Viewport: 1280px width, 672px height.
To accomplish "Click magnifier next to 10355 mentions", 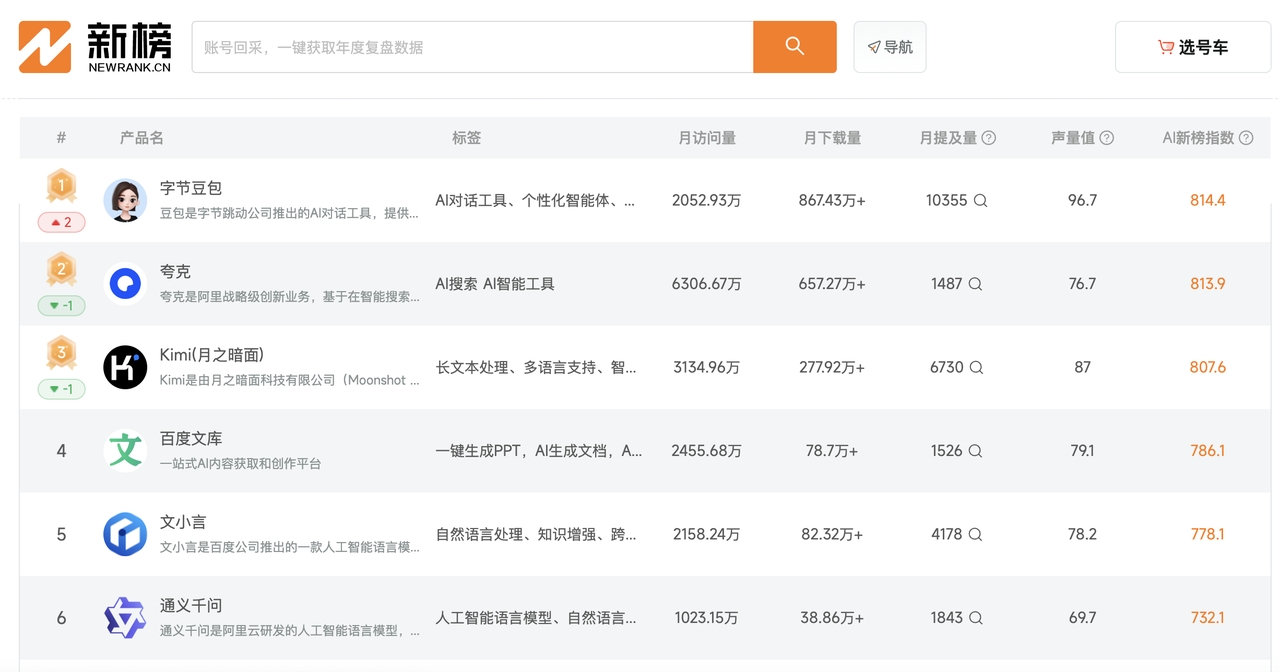I will click(x=981, y=200).
